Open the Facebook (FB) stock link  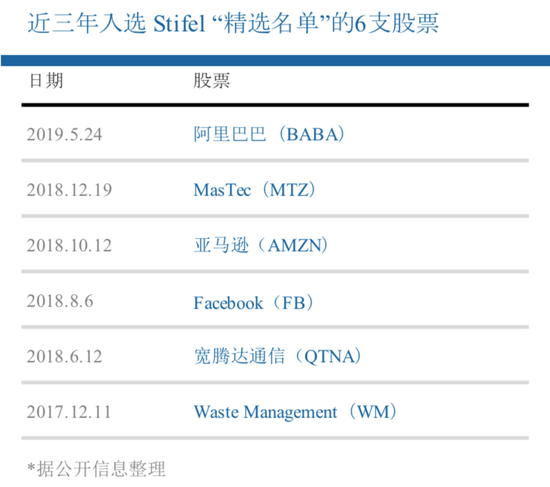click(x=253, y=303)
